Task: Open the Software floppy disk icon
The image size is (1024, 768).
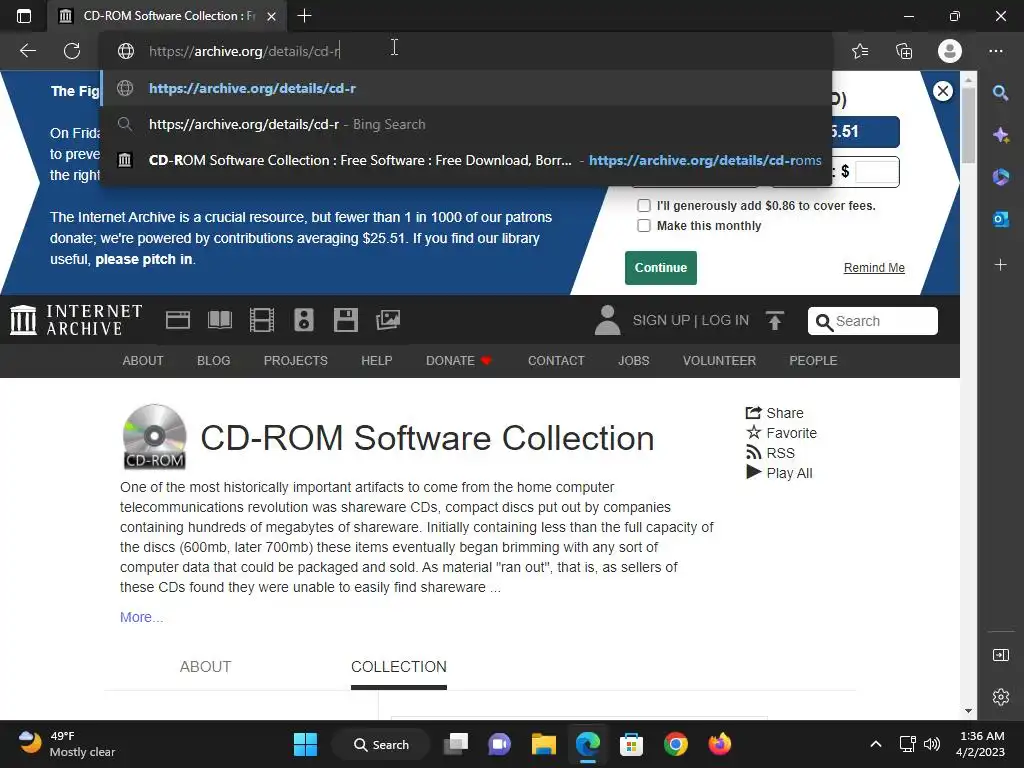Action: (x=345, y=320)
